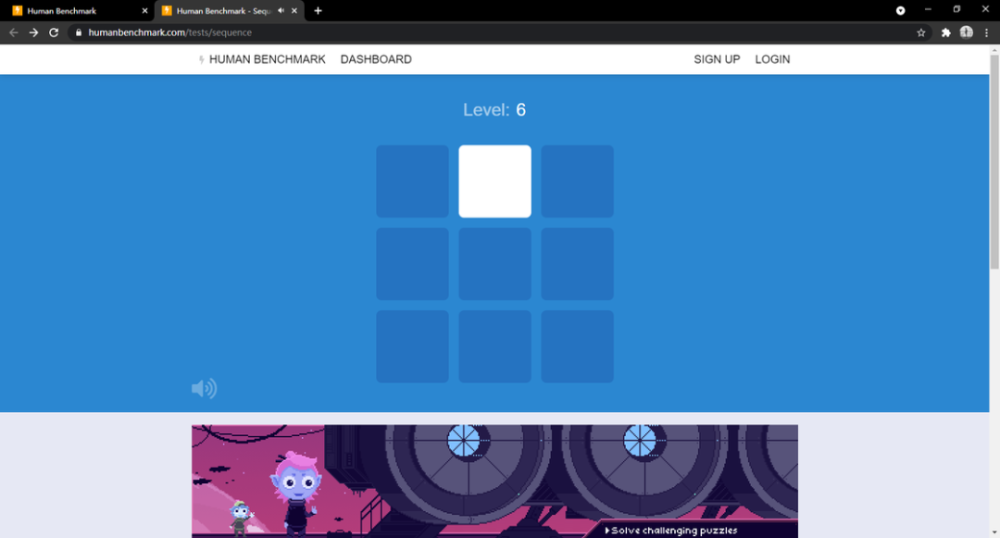Image resolution: width=1000 pixels, height=538 pixels.
Task: Open a new browser tab
Action: pyautogui.click(x=318, y=11)
